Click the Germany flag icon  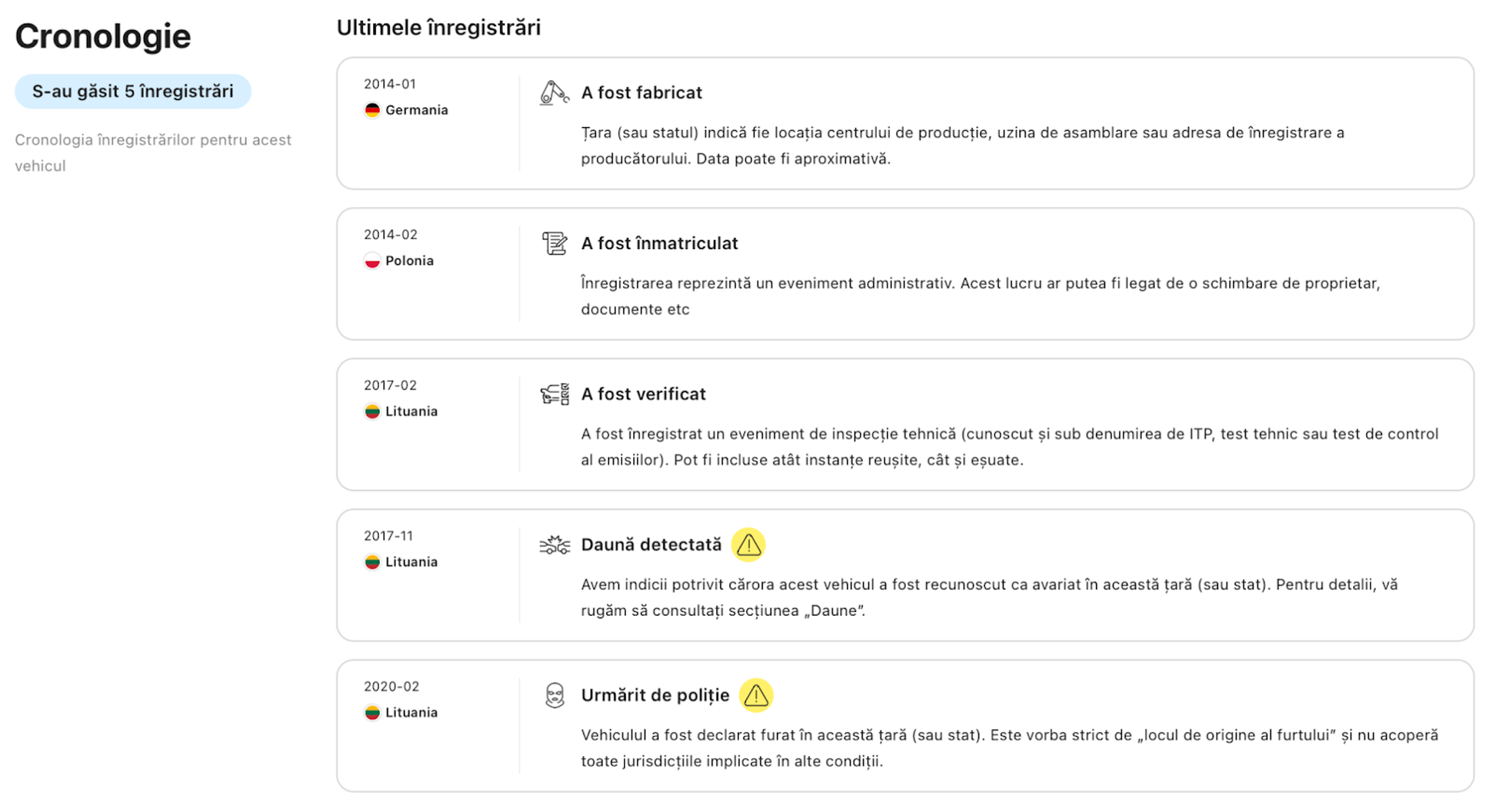[x=372, y=110]
